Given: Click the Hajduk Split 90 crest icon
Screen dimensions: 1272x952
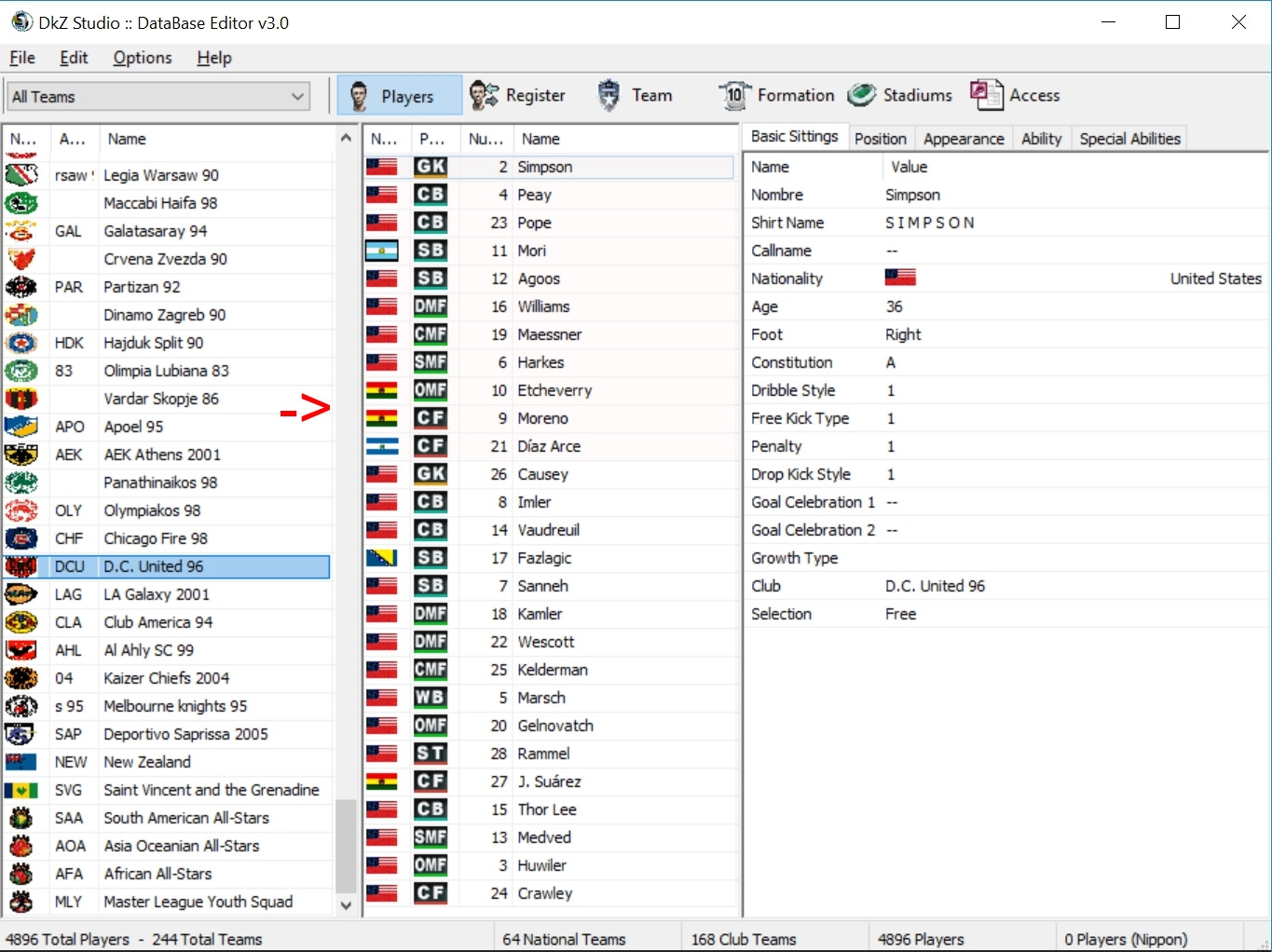Looking at the screenshot, I should point(21,343).
